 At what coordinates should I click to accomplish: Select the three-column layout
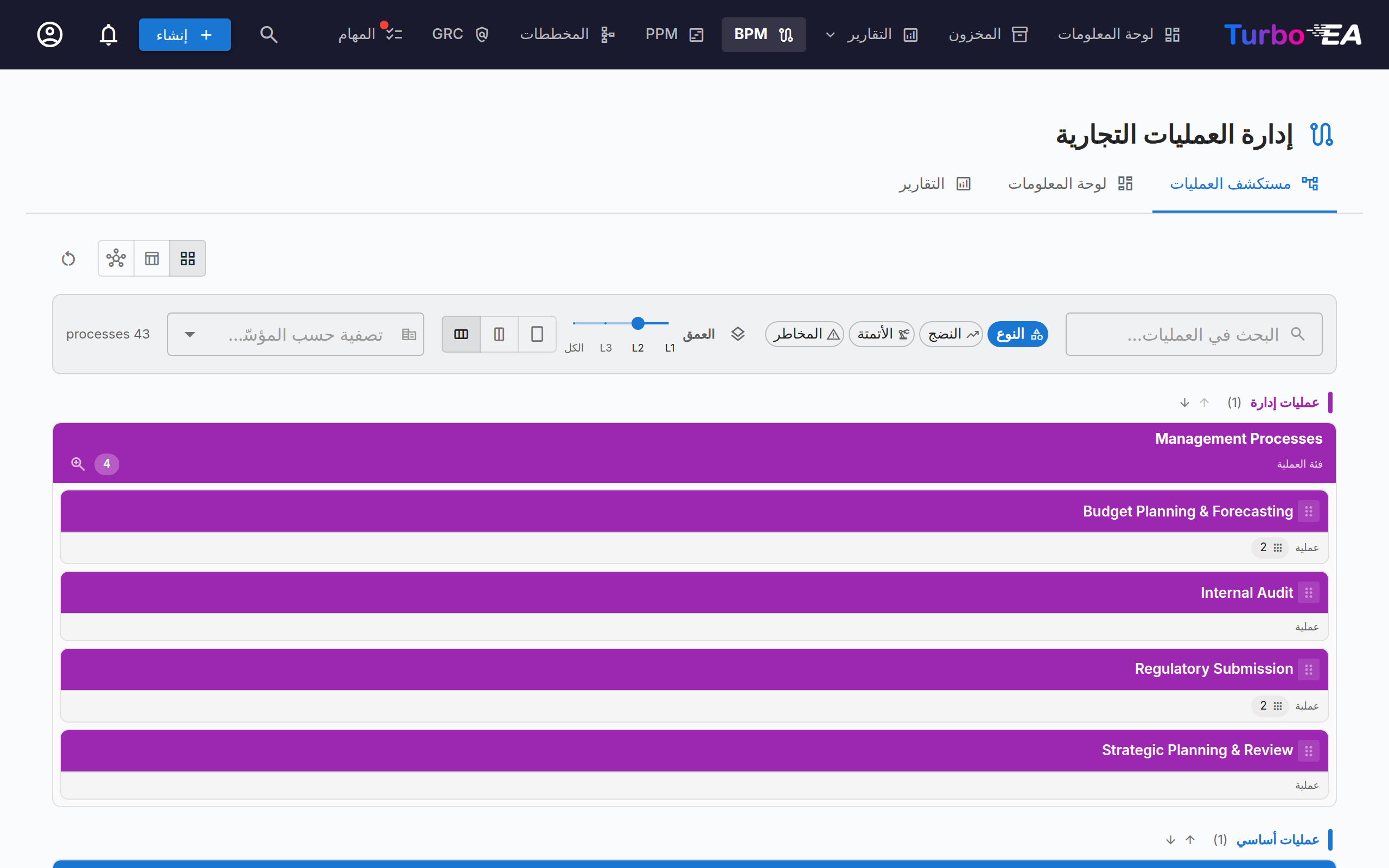[x=461, y=334]
